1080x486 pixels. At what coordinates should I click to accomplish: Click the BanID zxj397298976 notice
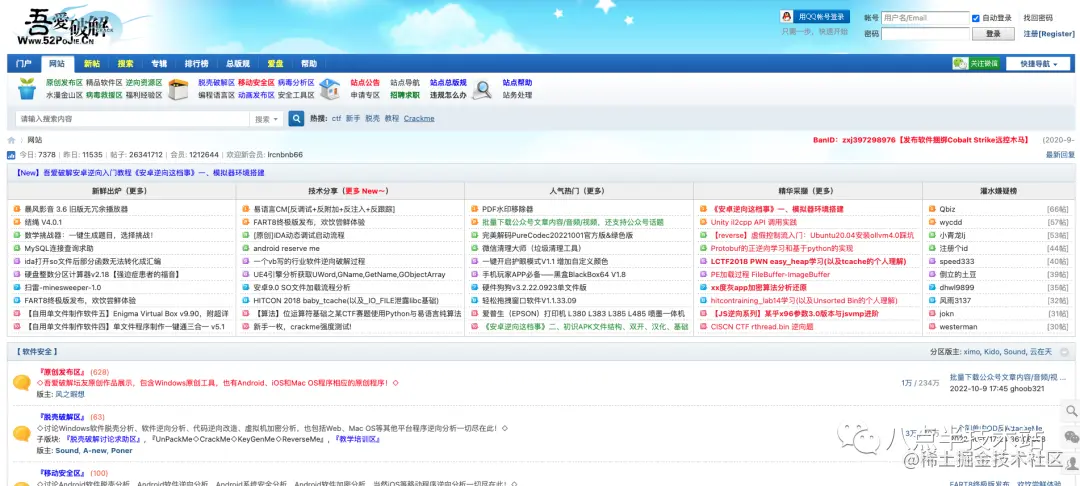[920, 140]
